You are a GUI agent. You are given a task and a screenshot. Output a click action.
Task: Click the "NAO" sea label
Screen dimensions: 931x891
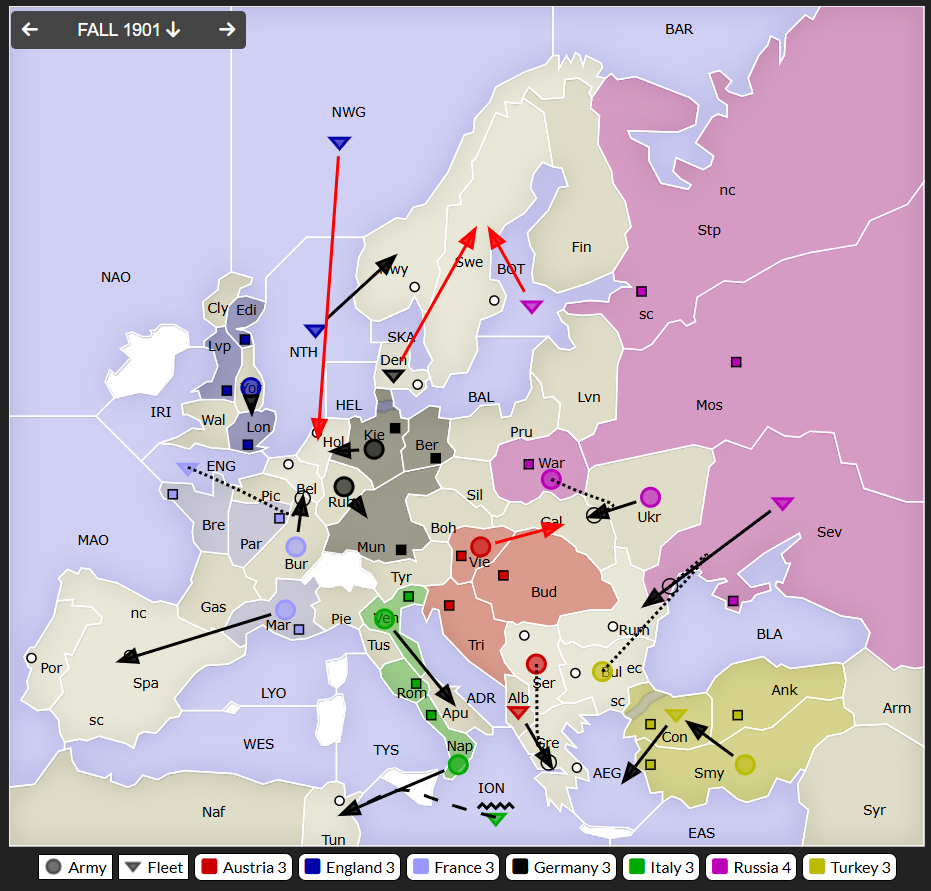pos(116,277)
